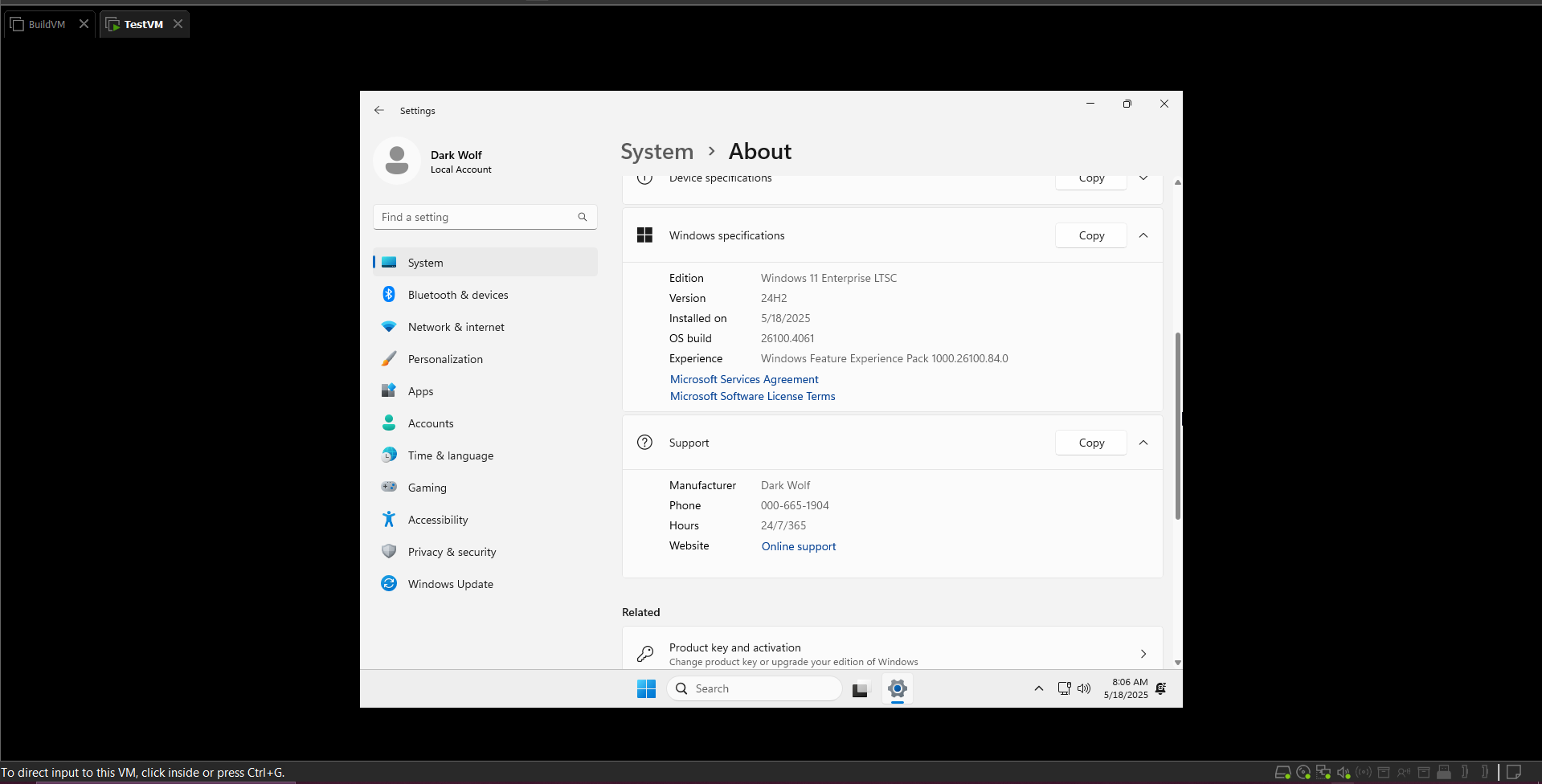Copy the Windows specifications
1542x784 pixels.
(x=1091, y=235)
